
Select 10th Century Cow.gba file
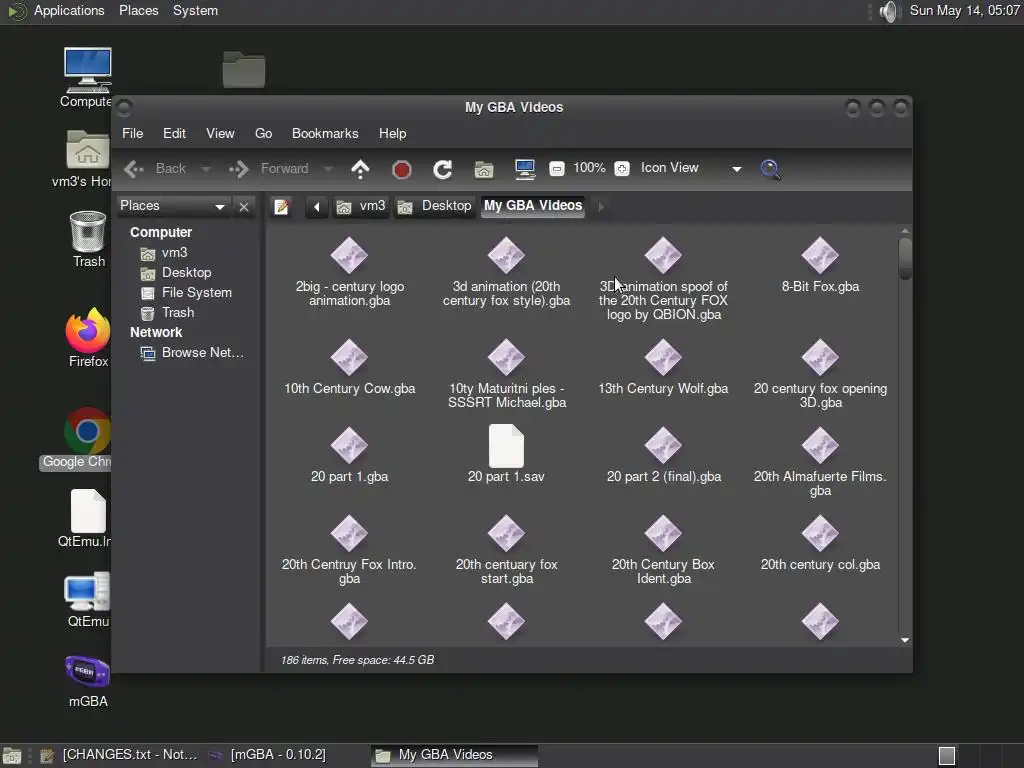[349, 367]
